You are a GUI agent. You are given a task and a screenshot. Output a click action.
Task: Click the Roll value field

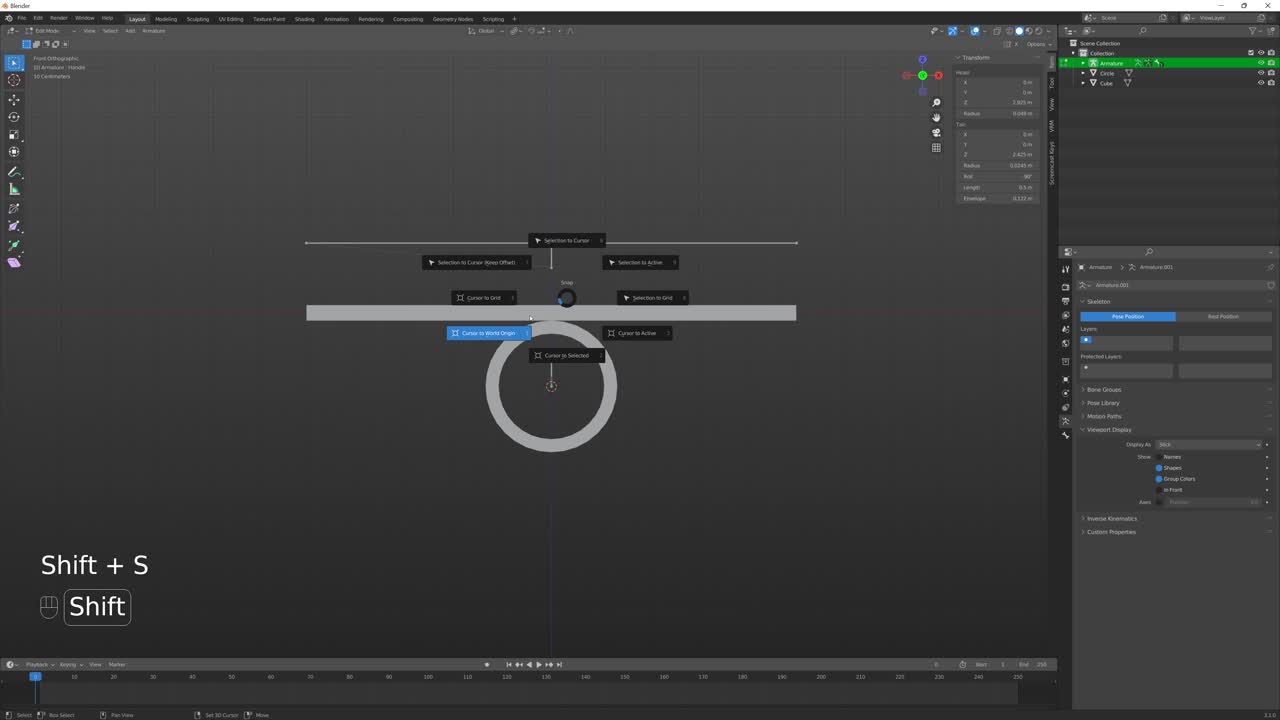click(x=997, y=177)
